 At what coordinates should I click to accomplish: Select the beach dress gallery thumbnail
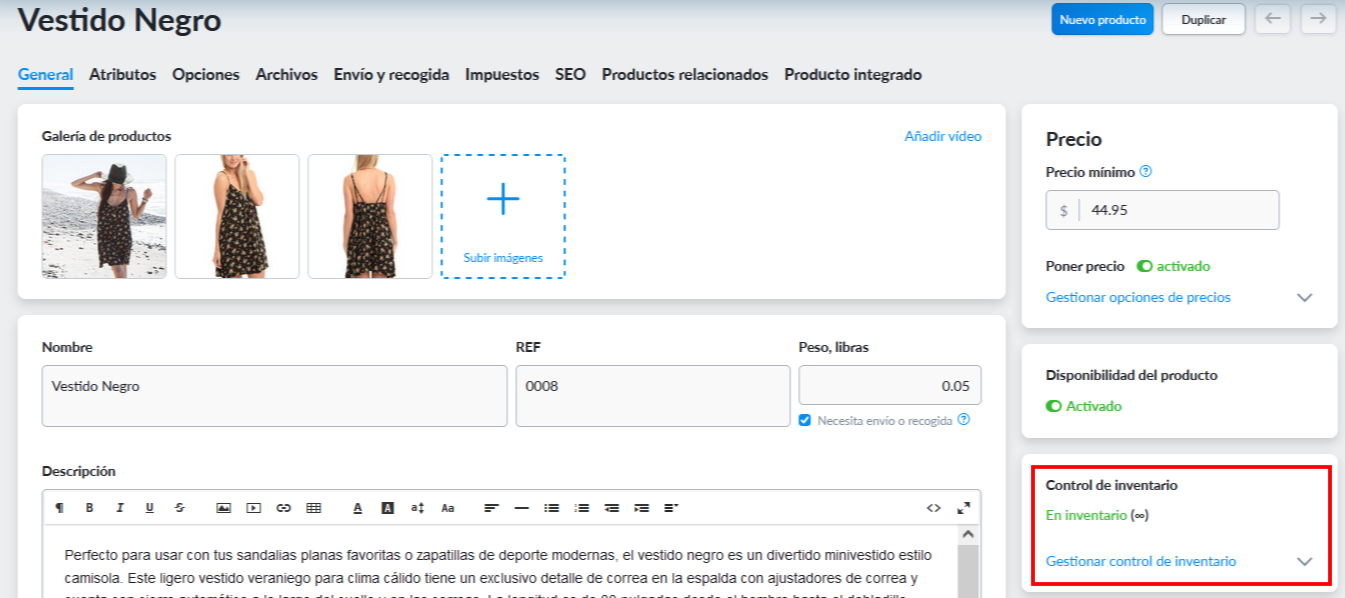click(x=104, y=216)
